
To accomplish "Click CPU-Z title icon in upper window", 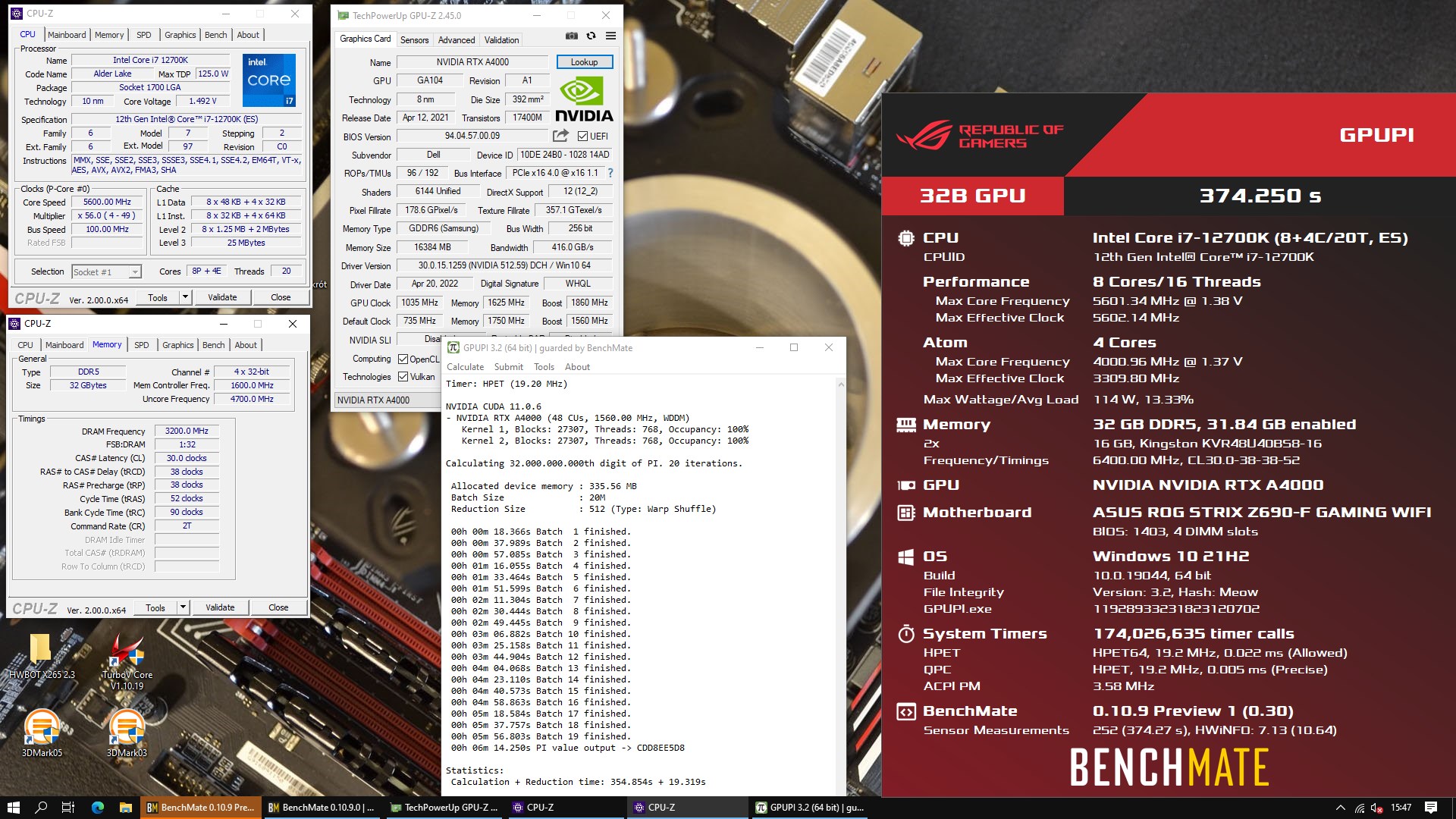I will 16,14.
